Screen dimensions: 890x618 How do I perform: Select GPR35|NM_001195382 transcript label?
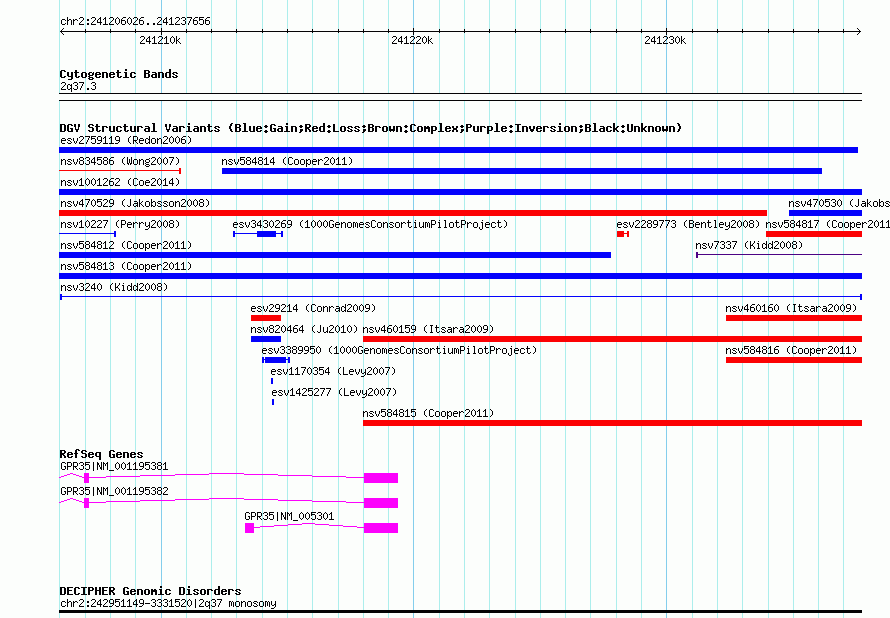coord(114,491)
